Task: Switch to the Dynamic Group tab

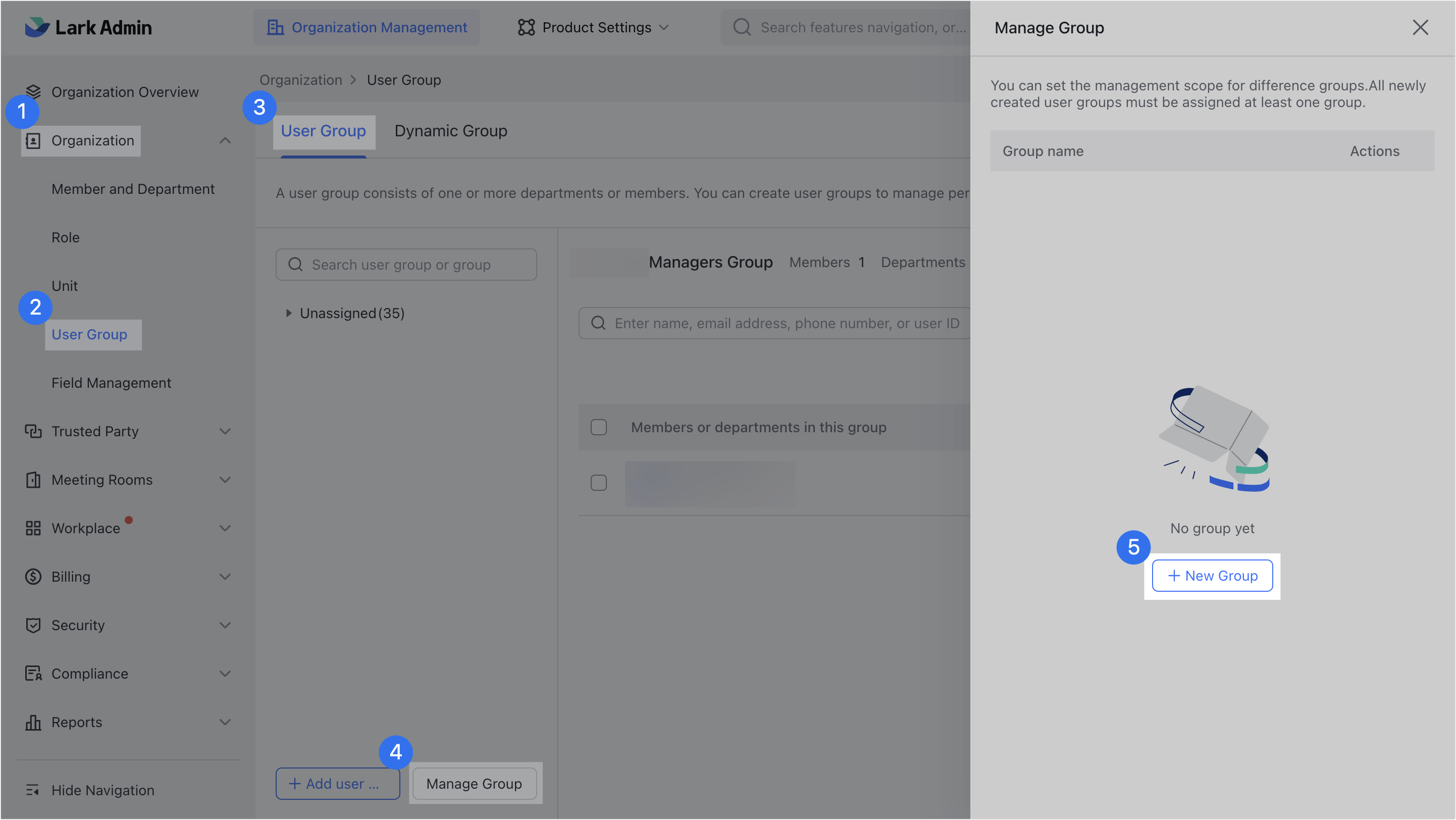Action: click(x=450, y=131)
